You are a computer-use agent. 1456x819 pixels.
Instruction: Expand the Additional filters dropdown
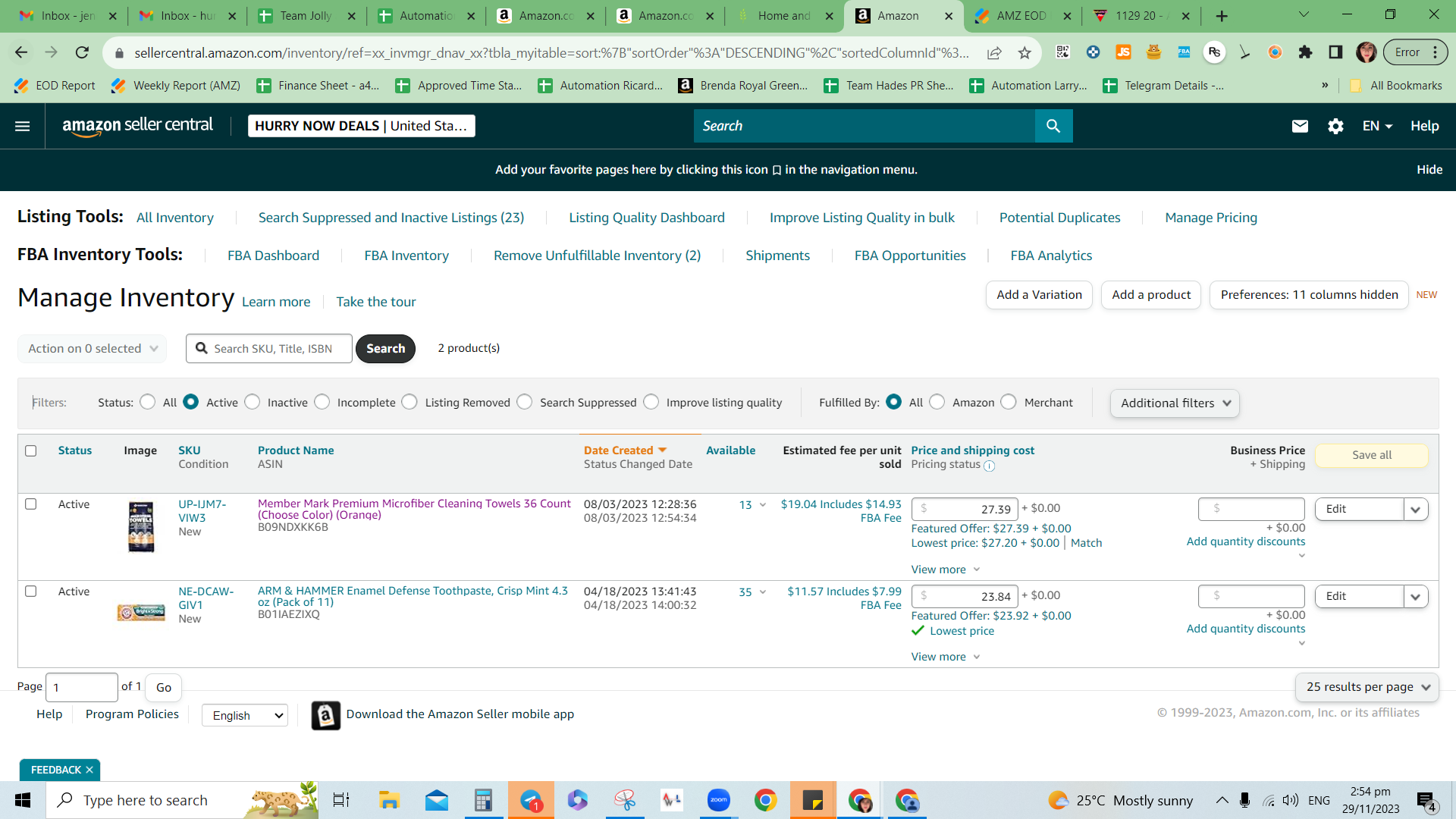(x=1175, y=403)
